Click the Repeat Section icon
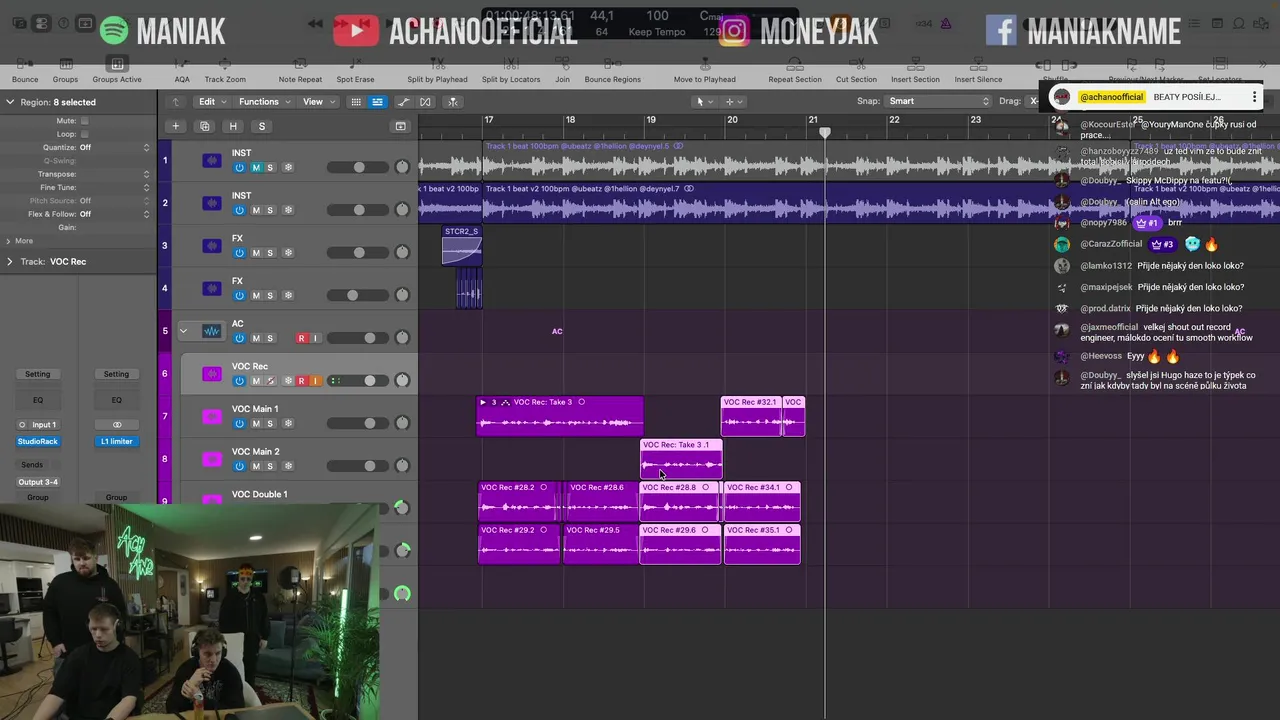The image size is (1280, 720). 794,65
